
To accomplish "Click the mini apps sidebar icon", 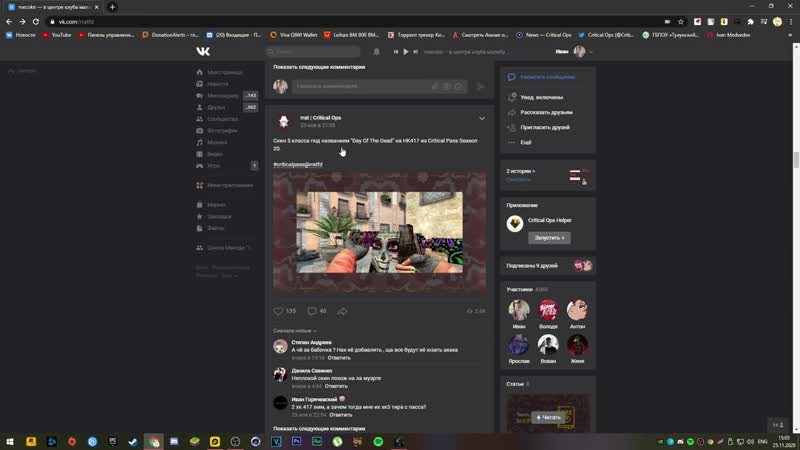I will (199, 185).
